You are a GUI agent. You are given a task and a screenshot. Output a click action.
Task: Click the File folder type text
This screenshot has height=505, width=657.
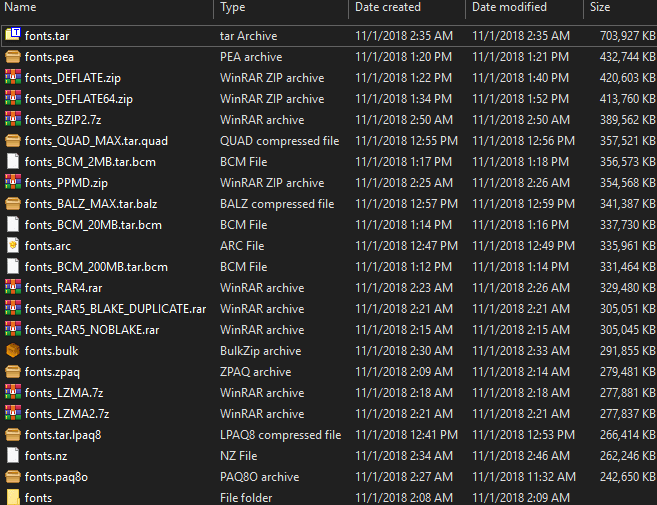[x=246, y=498]
